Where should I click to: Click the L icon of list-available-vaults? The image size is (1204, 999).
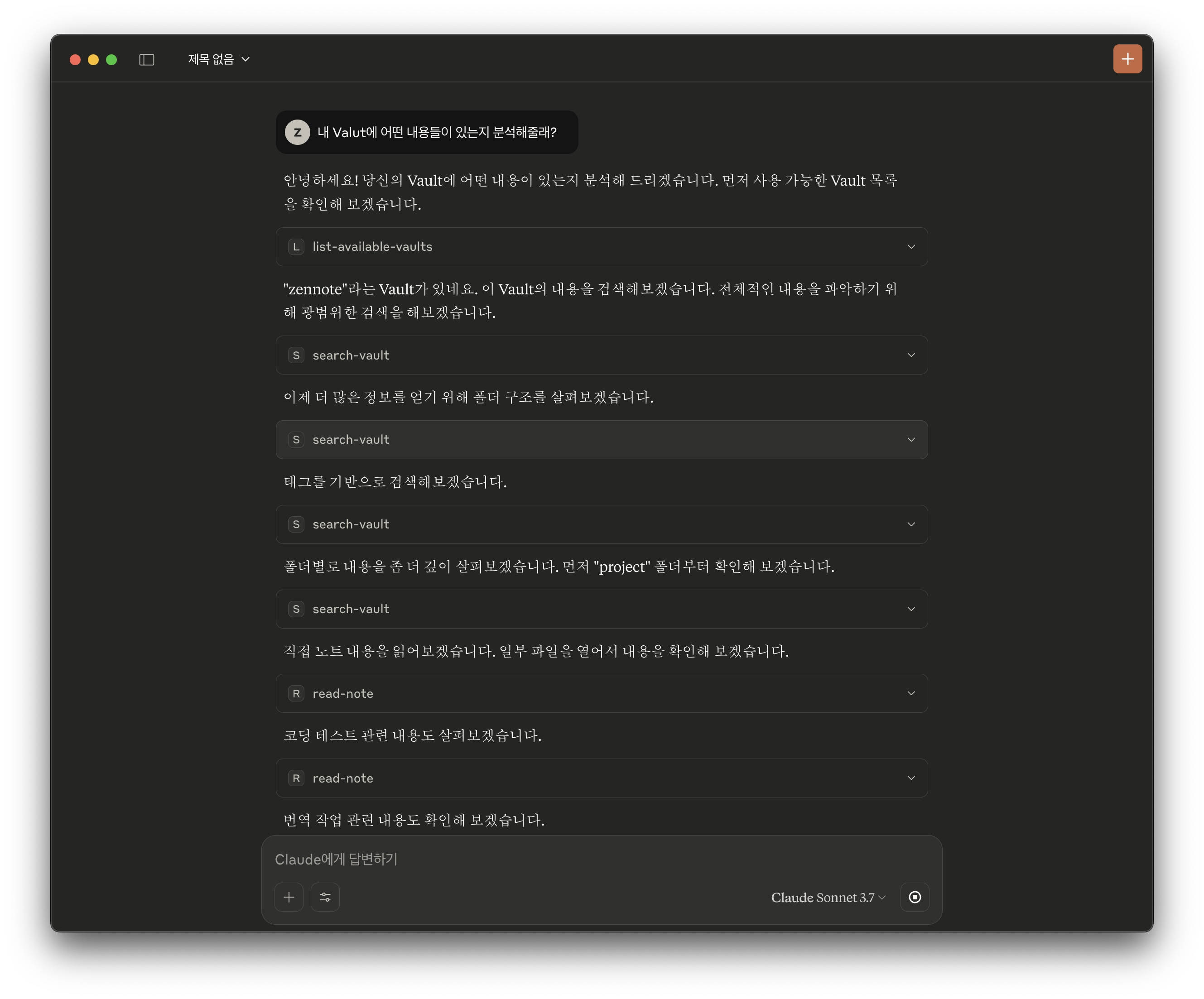pos(296,246)
